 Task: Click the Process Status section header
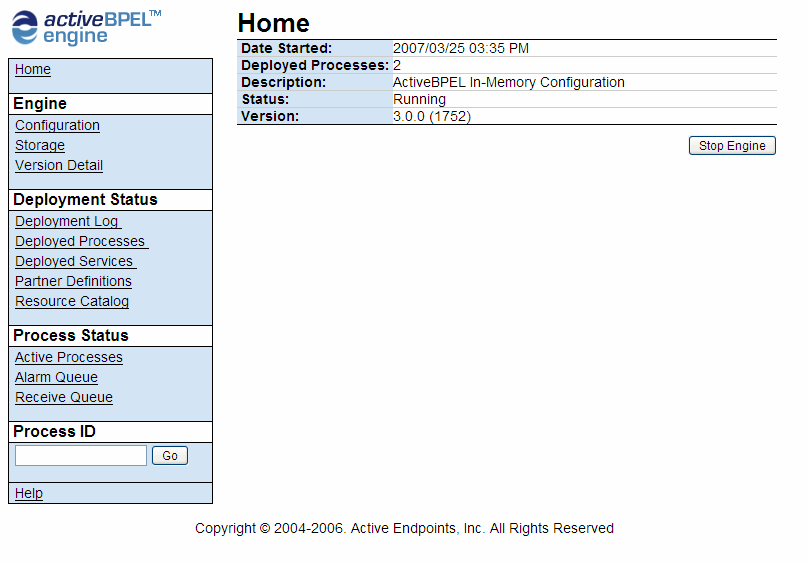[71, 335]
